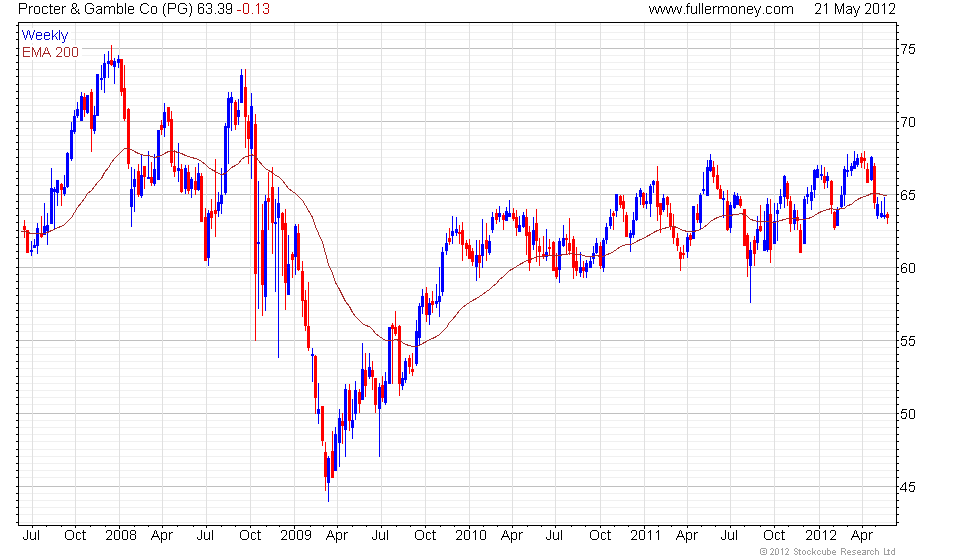Go to the 2011 time axis marker
Viewport: 980px width, 560px height.
(643, 535)
